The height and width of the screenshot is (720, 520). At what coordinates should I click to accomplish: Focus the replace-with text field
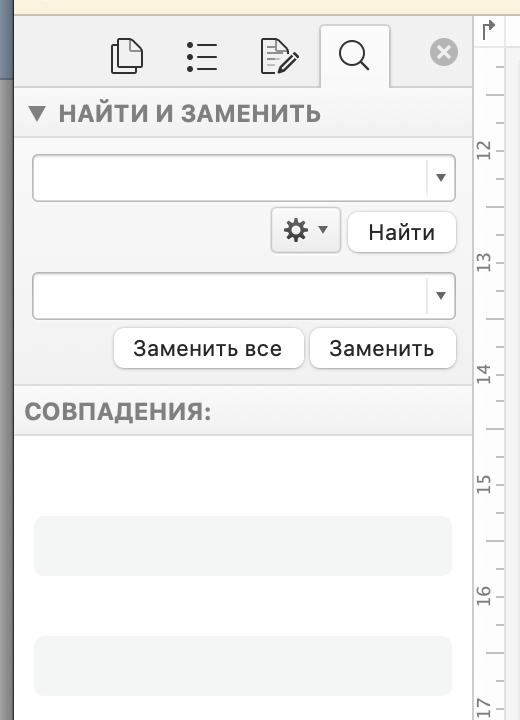(230, 296)
